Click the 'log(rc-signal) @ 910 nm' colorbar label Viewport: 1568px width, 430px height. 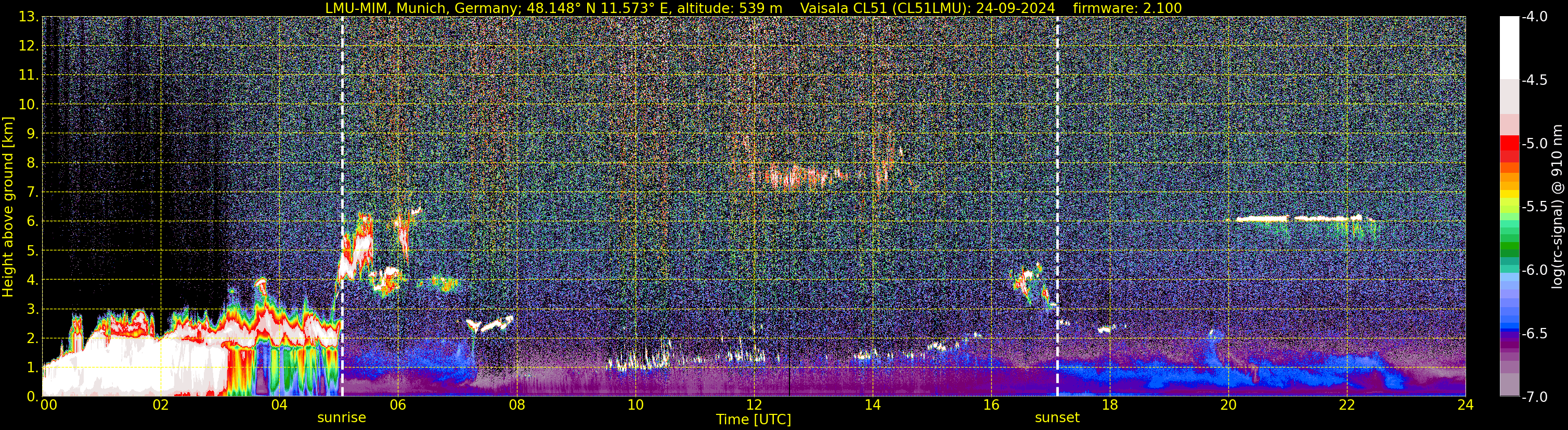coord(1557,207)
